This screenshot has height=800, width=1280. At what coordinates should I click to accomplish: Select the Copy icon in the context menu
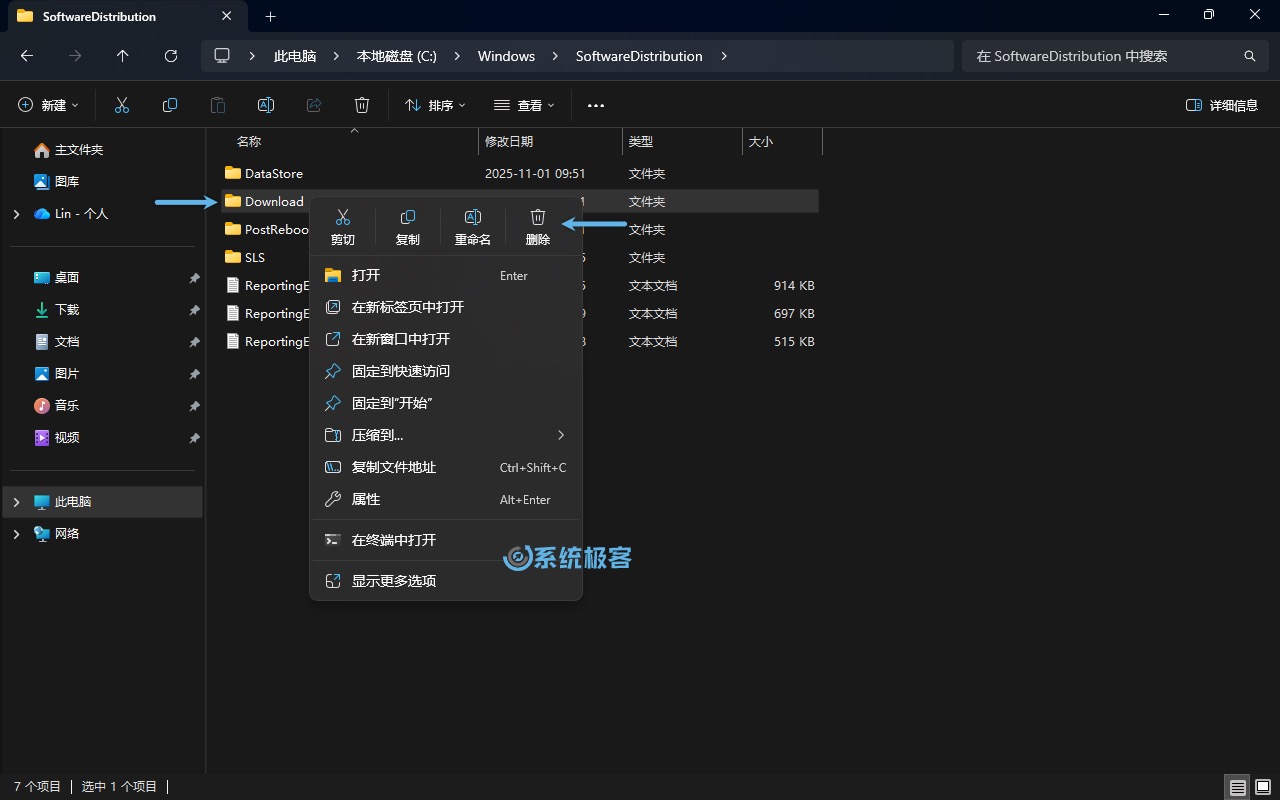click(x=407, y=225)
